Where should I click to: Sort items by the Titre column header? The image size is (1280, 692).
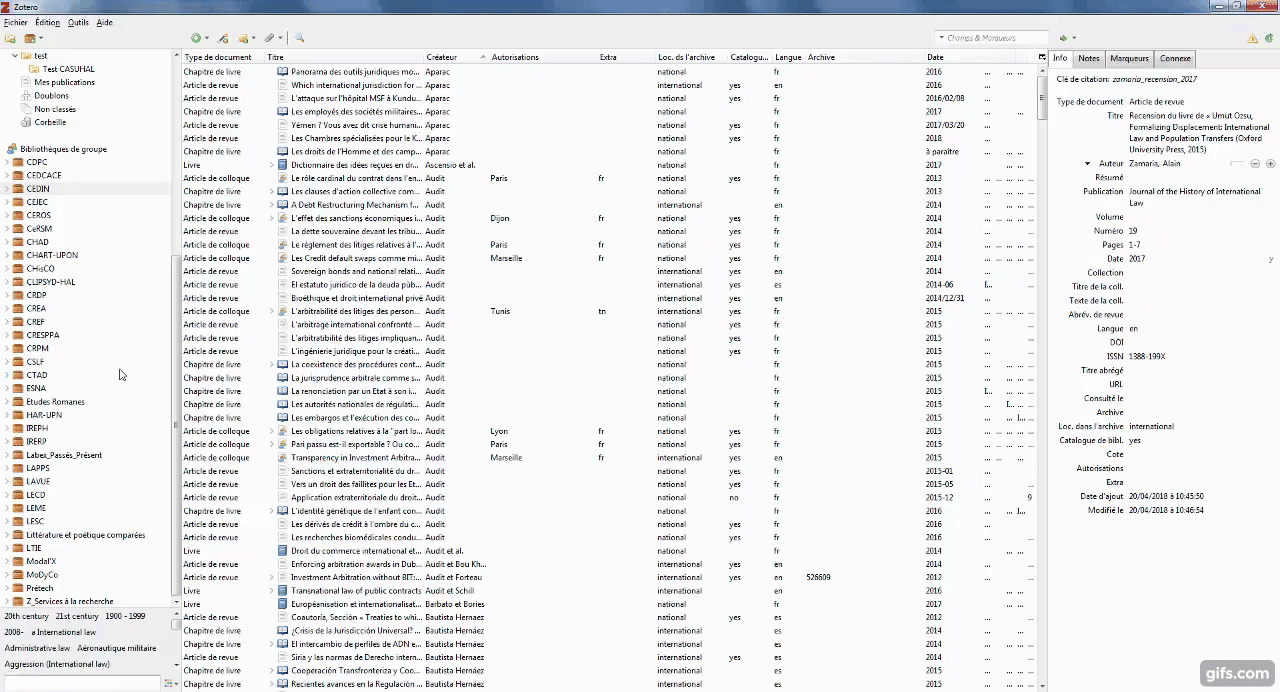tap(344, 57)
